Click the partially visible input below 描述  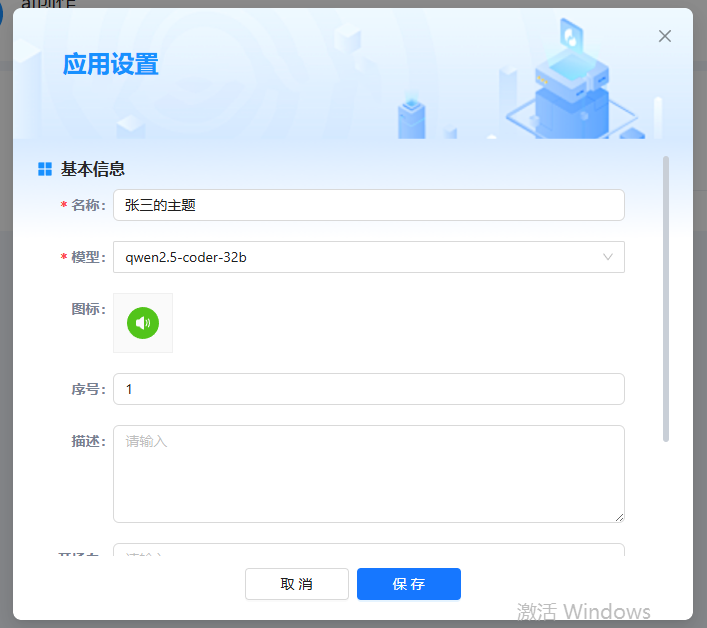tap(368, 552)
